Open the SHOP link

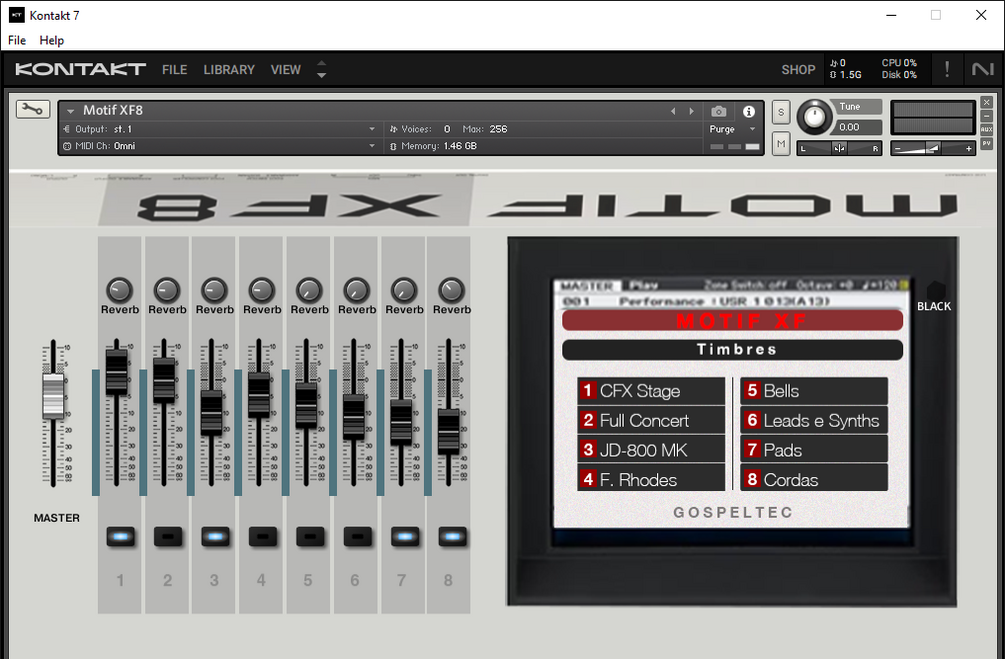tap(798, 69)
